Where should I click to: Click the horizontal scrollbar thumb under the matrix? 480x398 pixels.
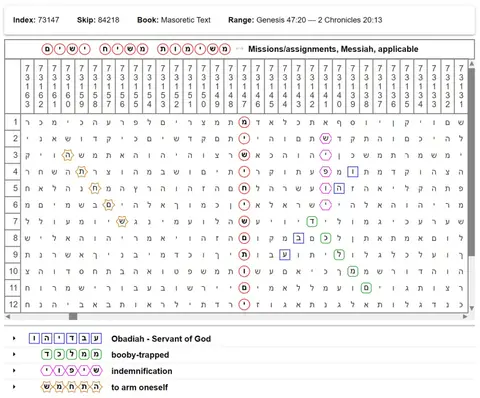pos(73,316)
